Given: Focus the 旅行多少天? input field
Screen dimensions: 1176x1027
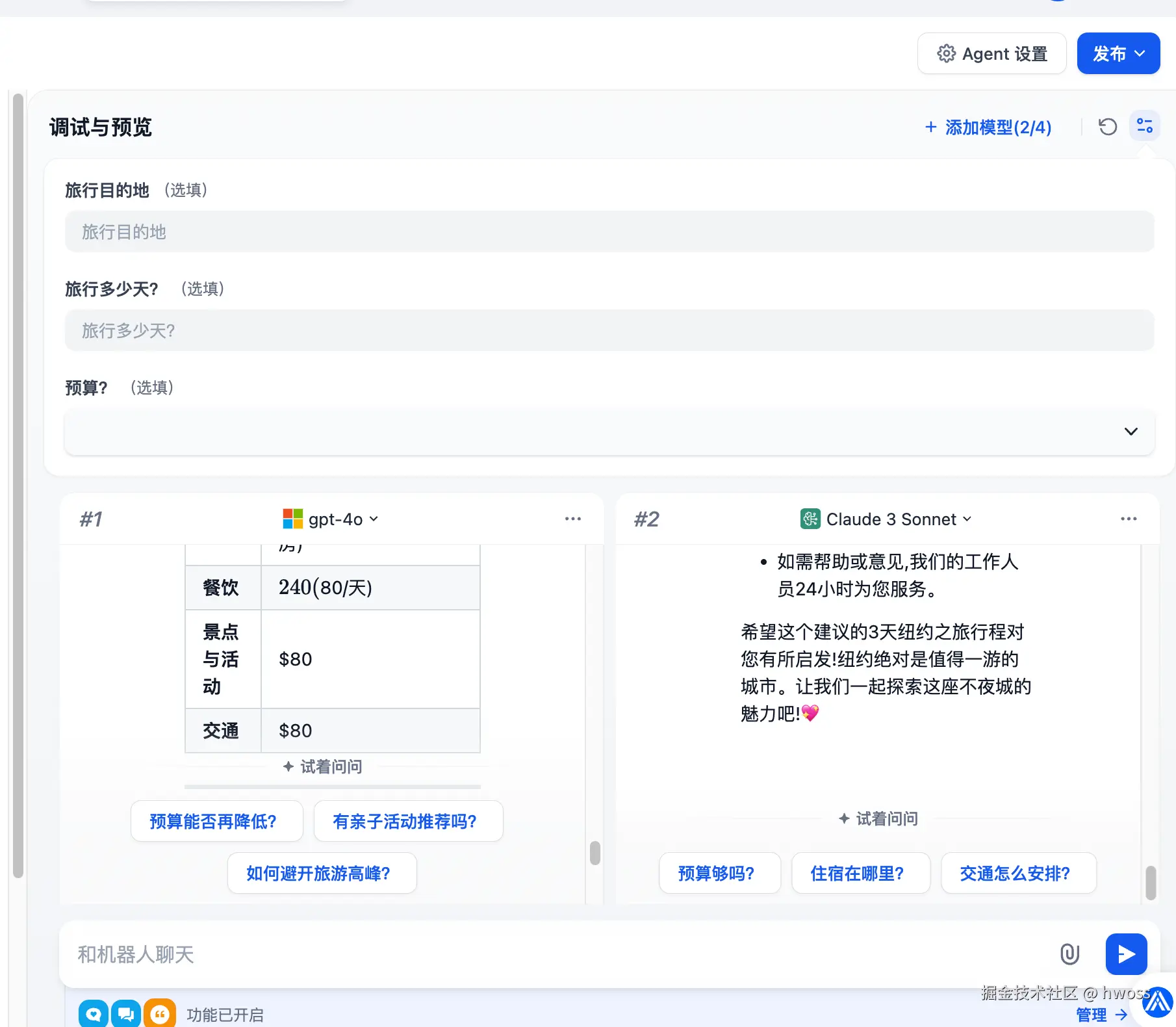Looking at the screenshot, I should (x=609, y=330).
